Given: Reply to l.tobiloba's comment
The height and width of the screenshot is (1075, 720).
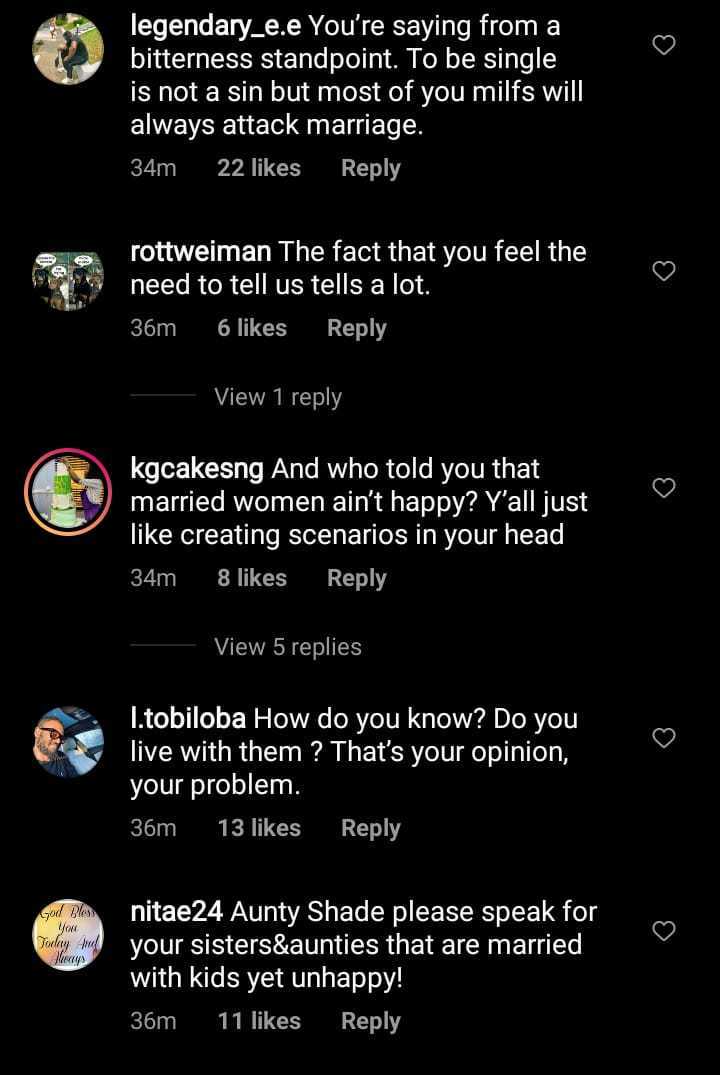Looking at the screenshot, I should 370,828.
